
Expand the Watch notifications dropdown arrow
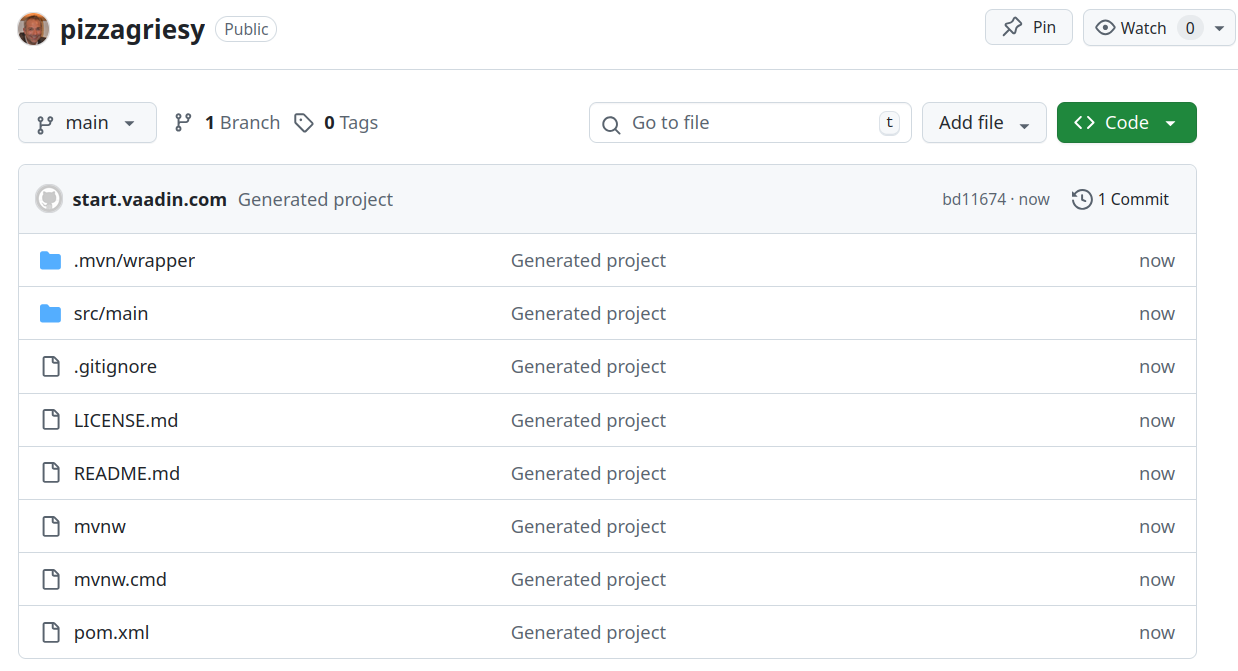(x=1218, y=28)
